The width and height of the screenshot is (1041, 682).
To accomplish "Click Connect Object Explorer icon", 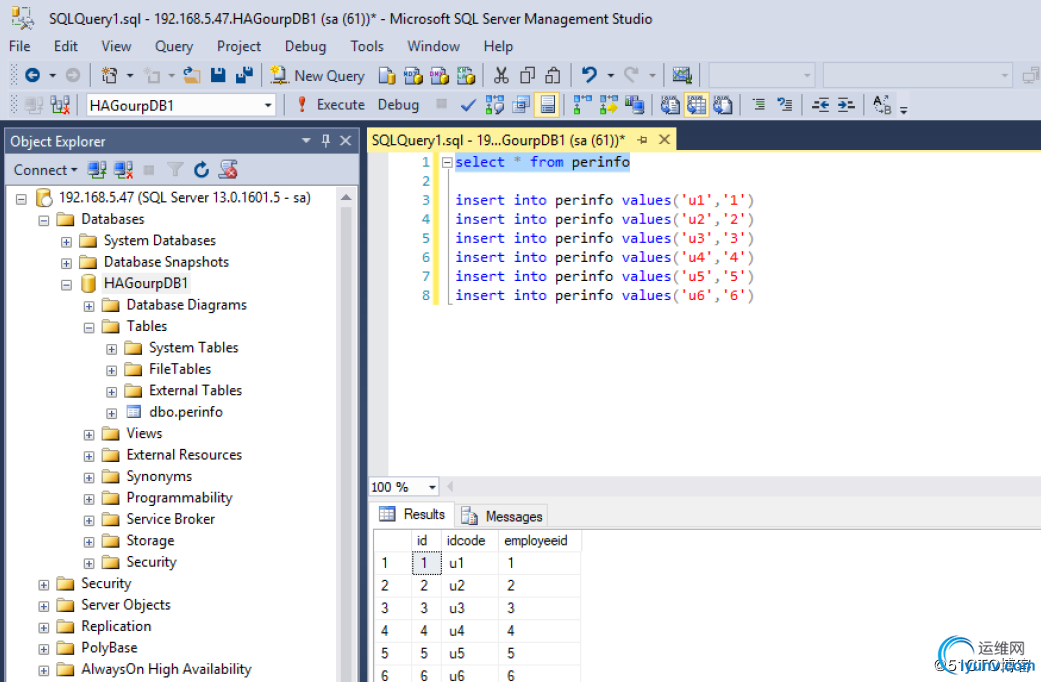I will click(x=98, y=170).
